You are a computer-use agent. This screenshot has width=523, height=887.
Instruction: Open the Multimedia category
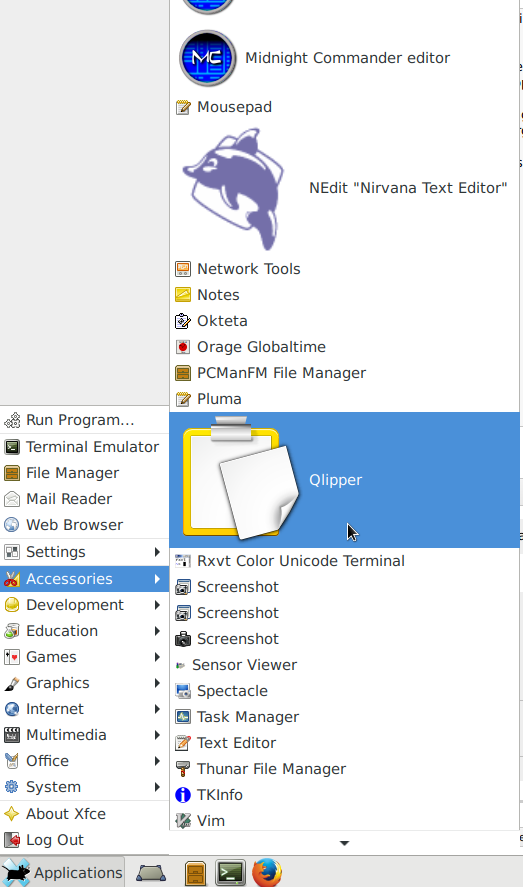pyautogui.click(x=84, y=735)
